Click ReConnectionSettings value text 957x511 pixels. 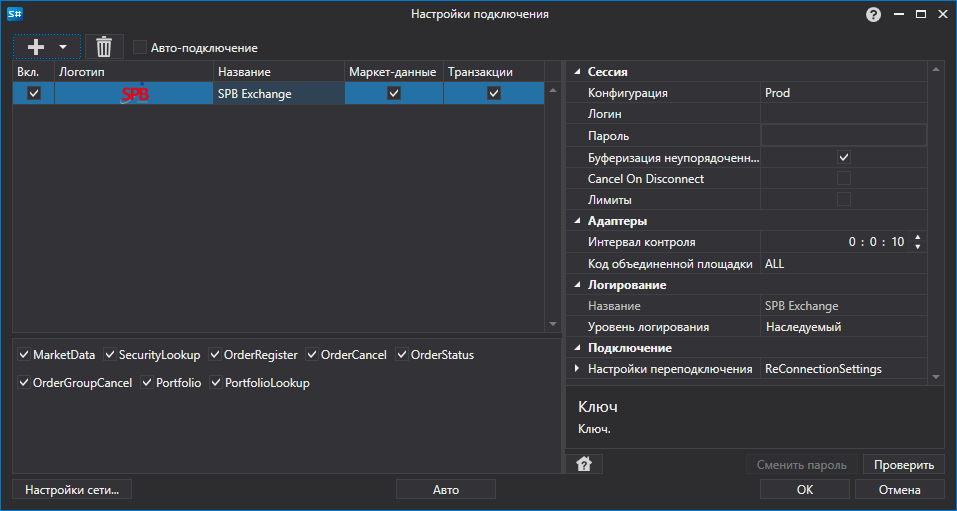[823, 369]
